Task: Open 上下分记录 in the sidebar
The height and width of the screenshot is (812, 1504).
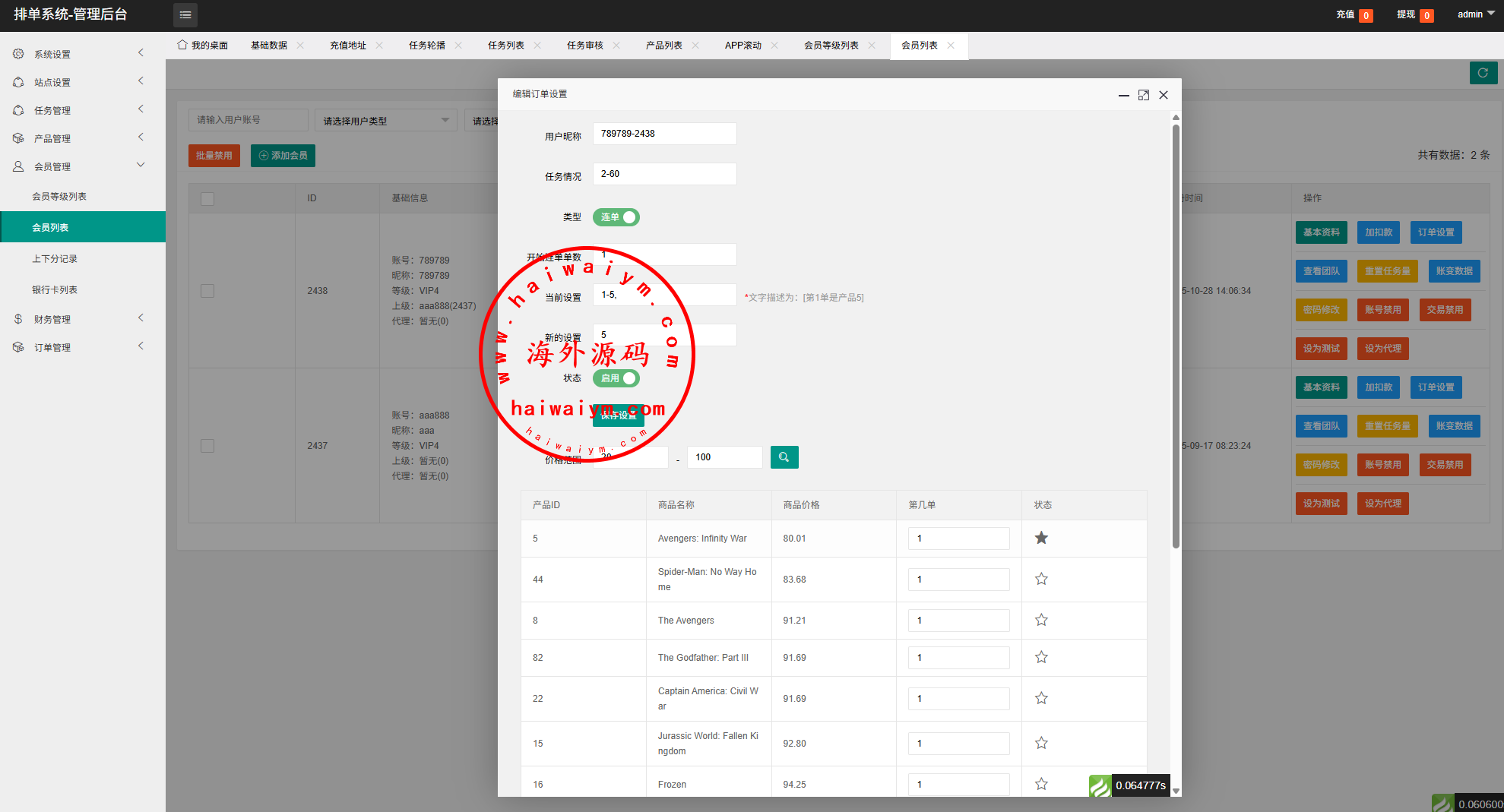Action: 55,259
